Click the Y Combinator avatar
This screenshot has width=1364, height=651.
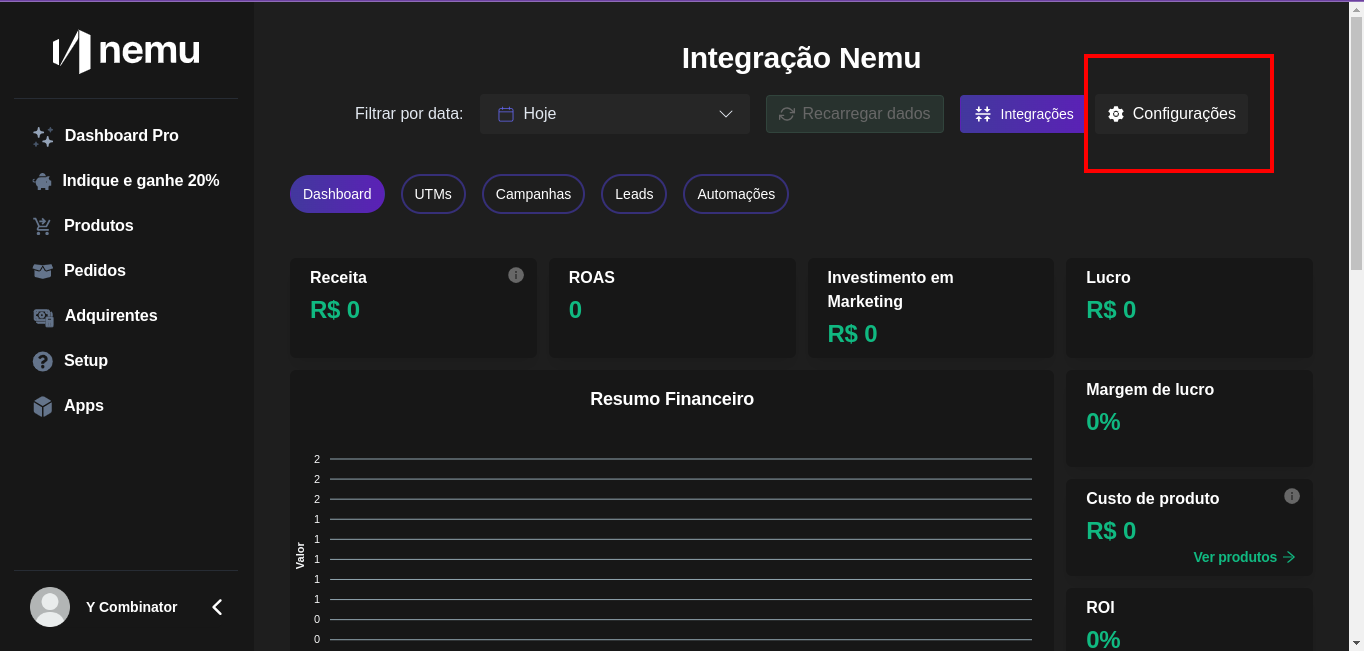pos(50,607)
